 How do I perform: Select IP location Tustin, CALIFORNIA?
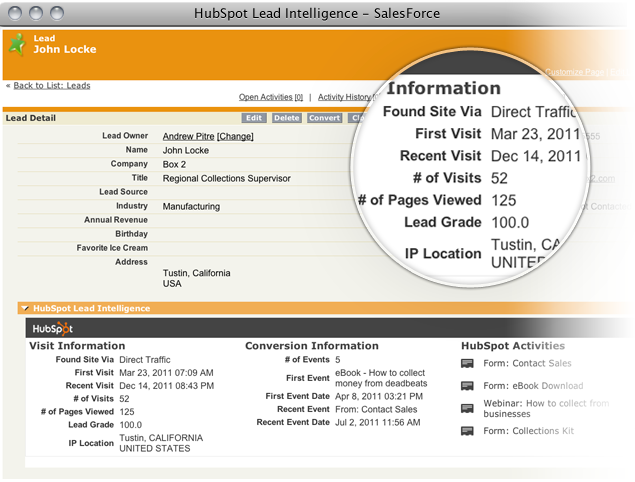point(161,438)
